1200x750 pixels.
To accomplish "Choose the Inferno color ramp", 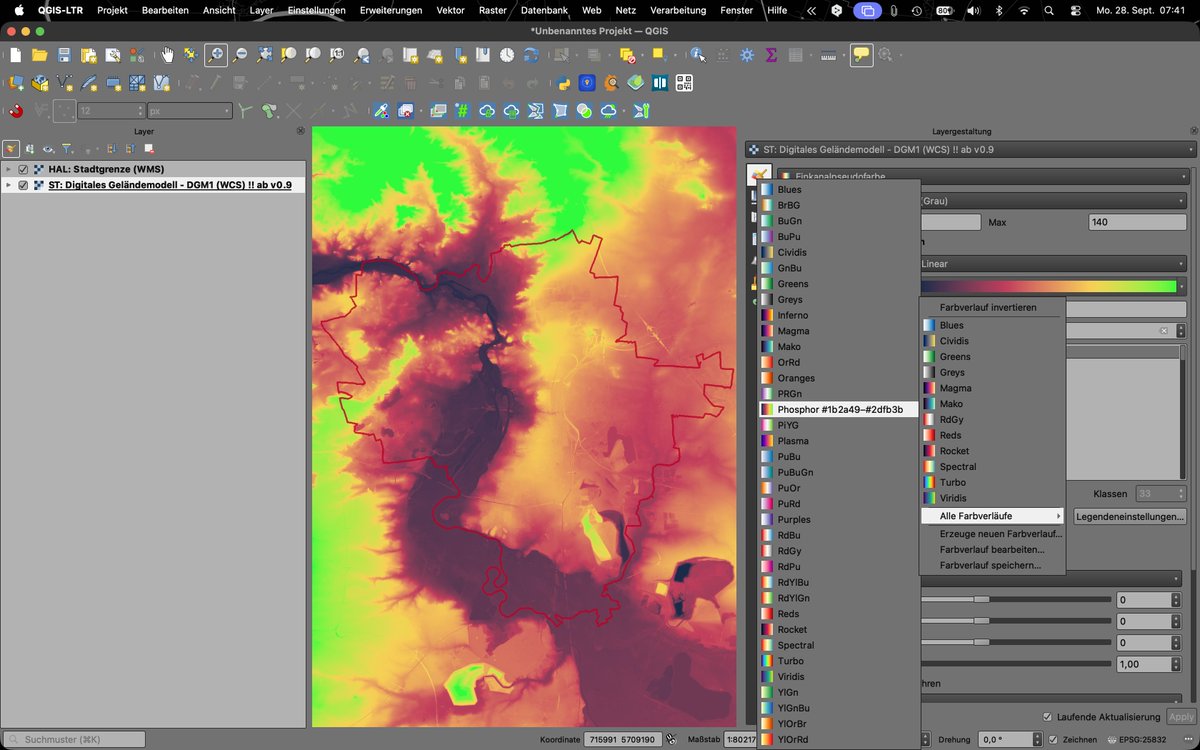I will point(838,315).
